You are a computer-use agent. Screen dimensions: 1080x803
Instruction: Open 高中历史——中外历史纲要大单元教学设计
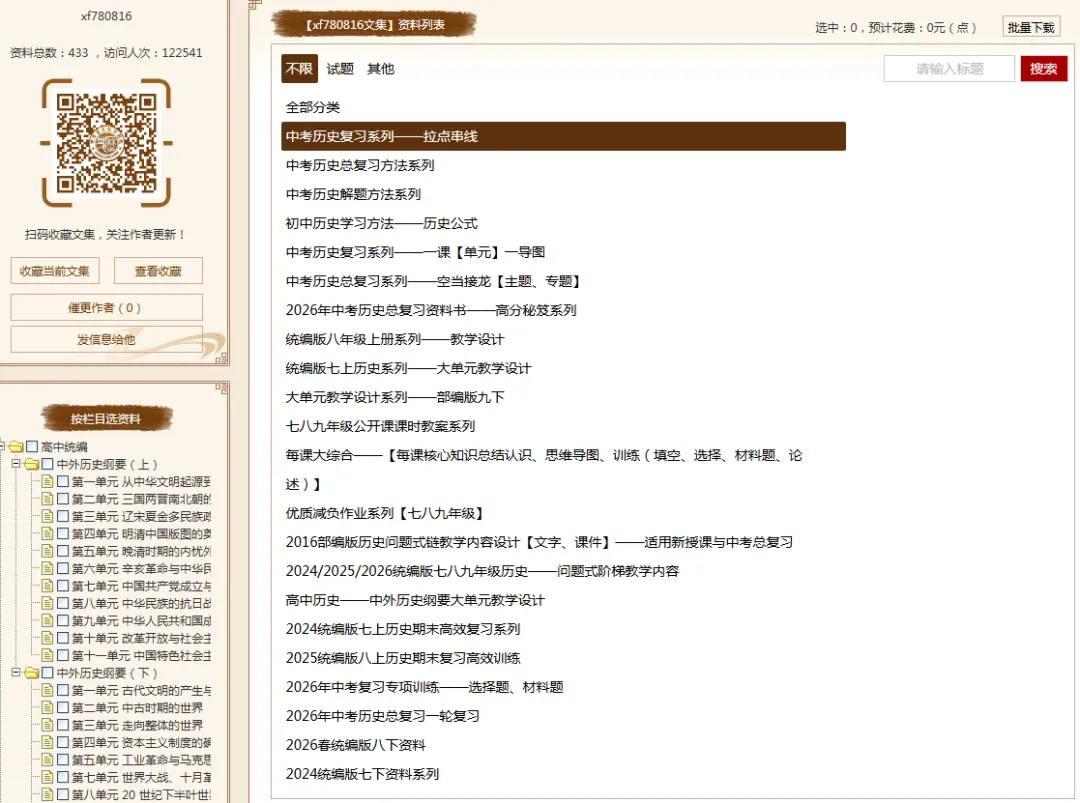[415, 601]
